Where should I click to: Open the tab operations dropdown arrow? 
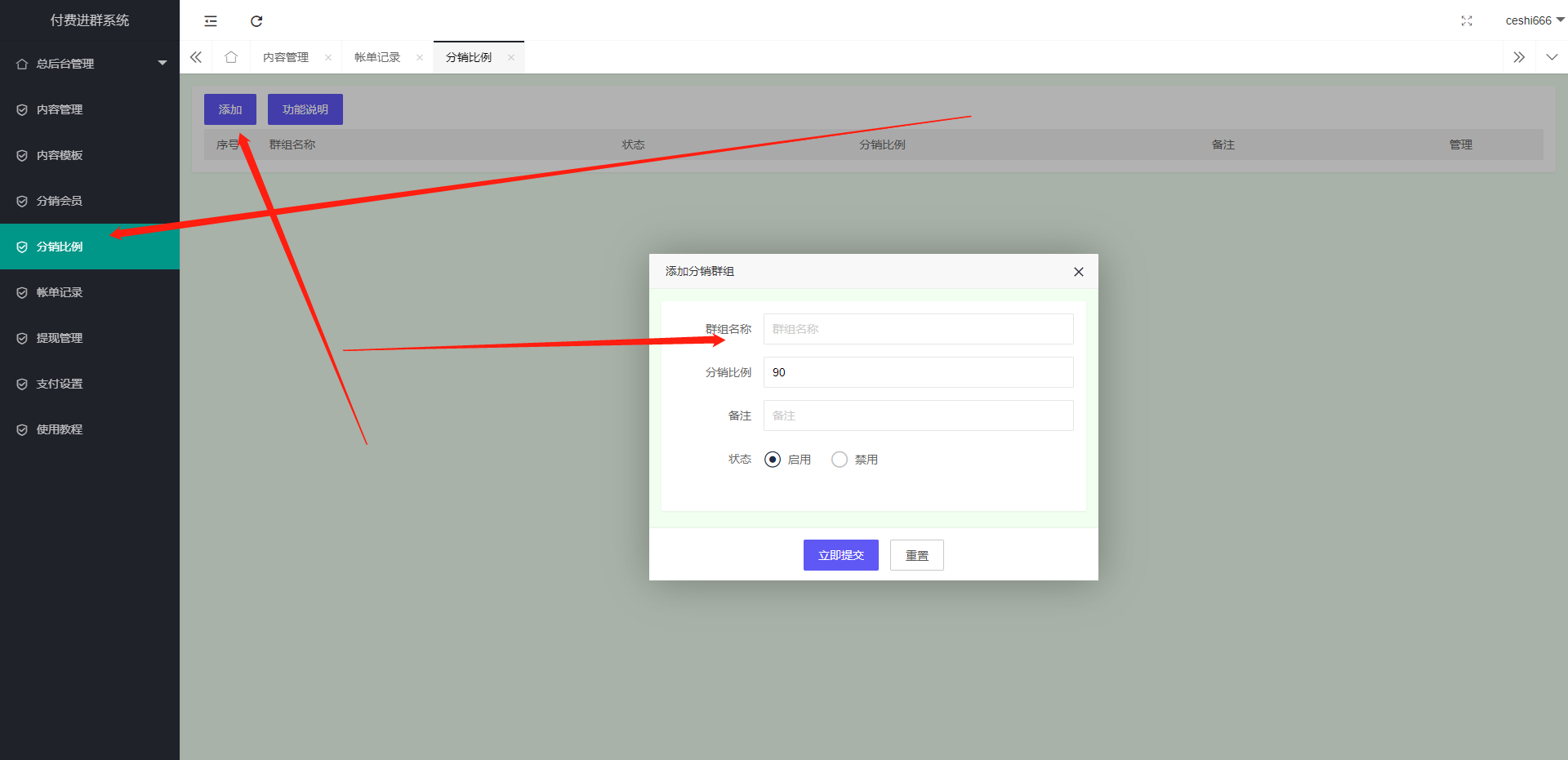click(x=1552, y=57)
